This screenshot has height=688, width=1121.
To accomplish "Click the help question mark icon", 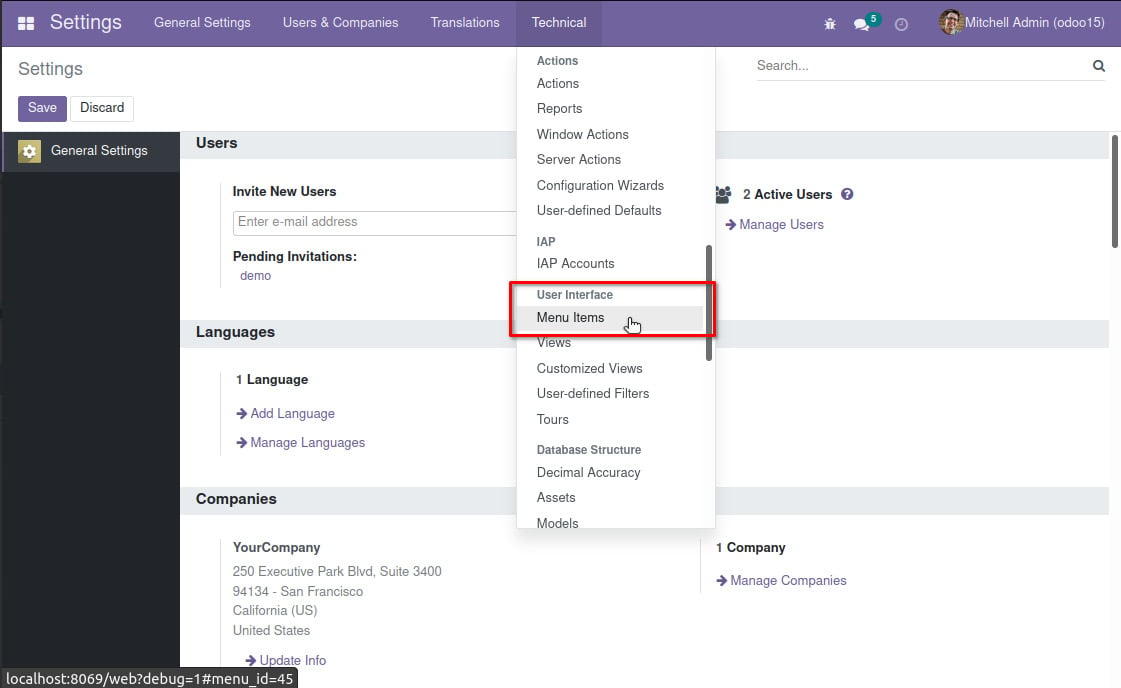I will (847, 194).
